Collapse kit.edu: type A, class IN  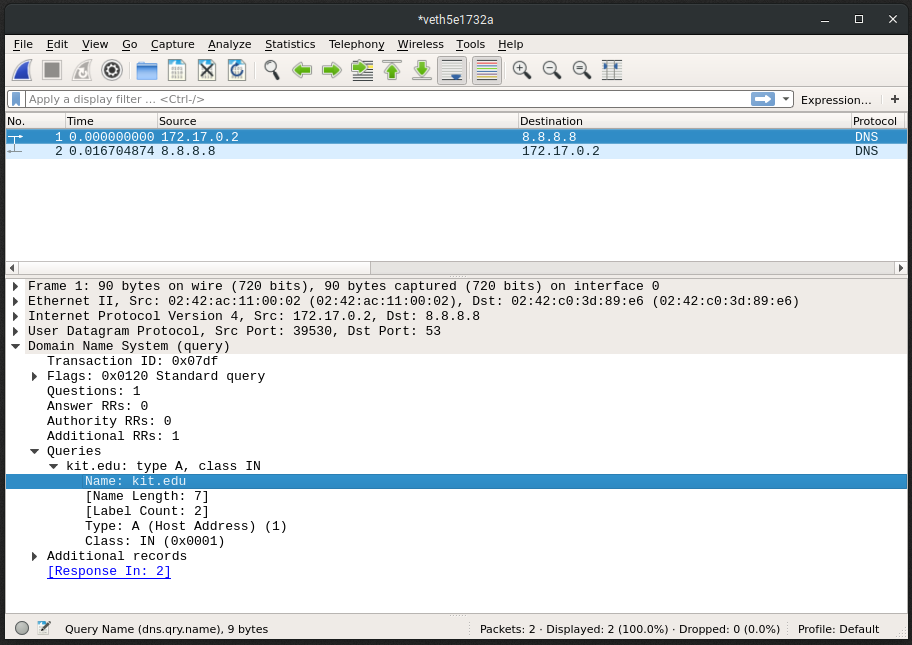tap(54, 466)
